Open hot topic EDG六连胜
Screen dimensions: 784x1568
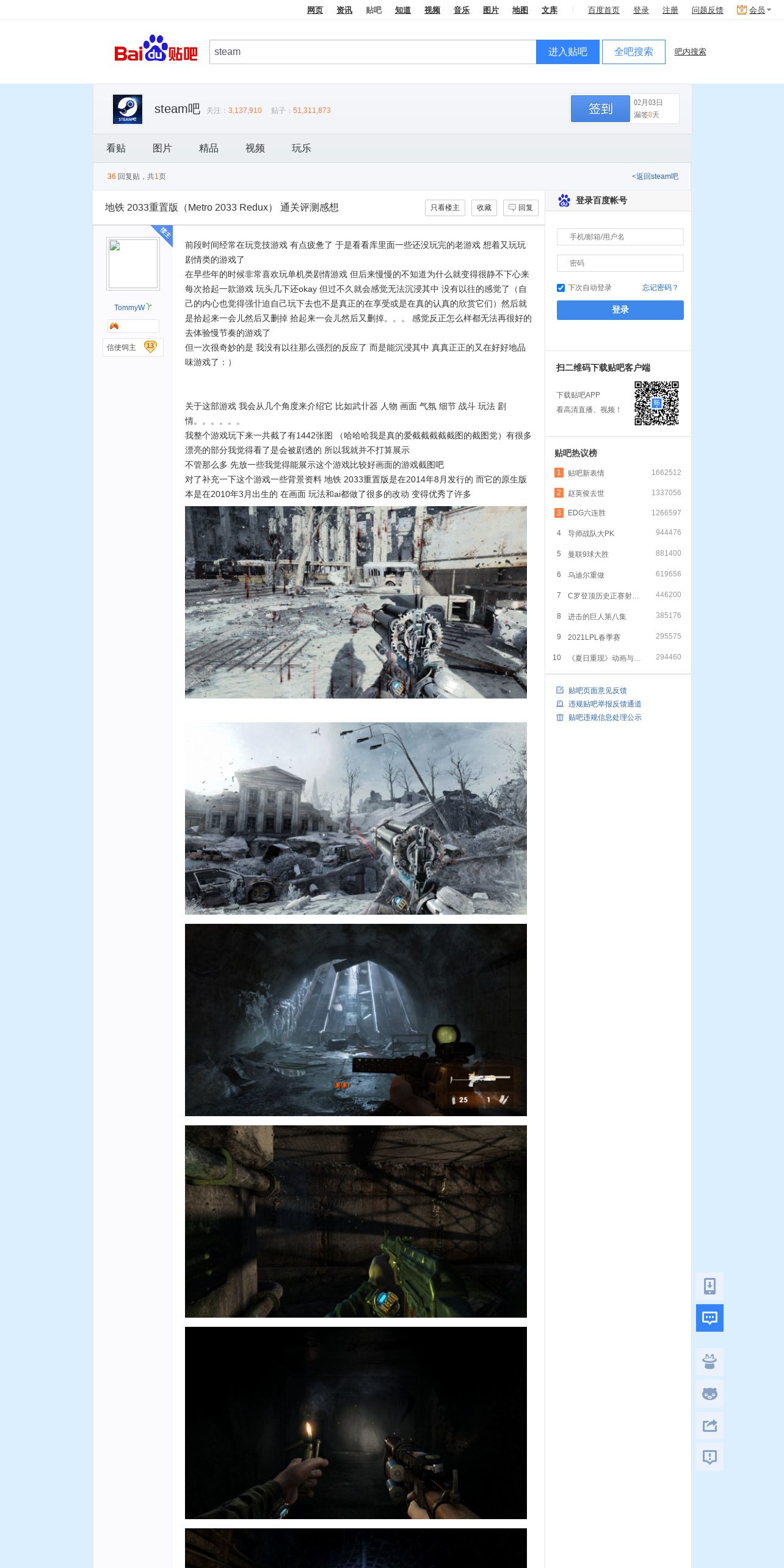pos(587,513)
